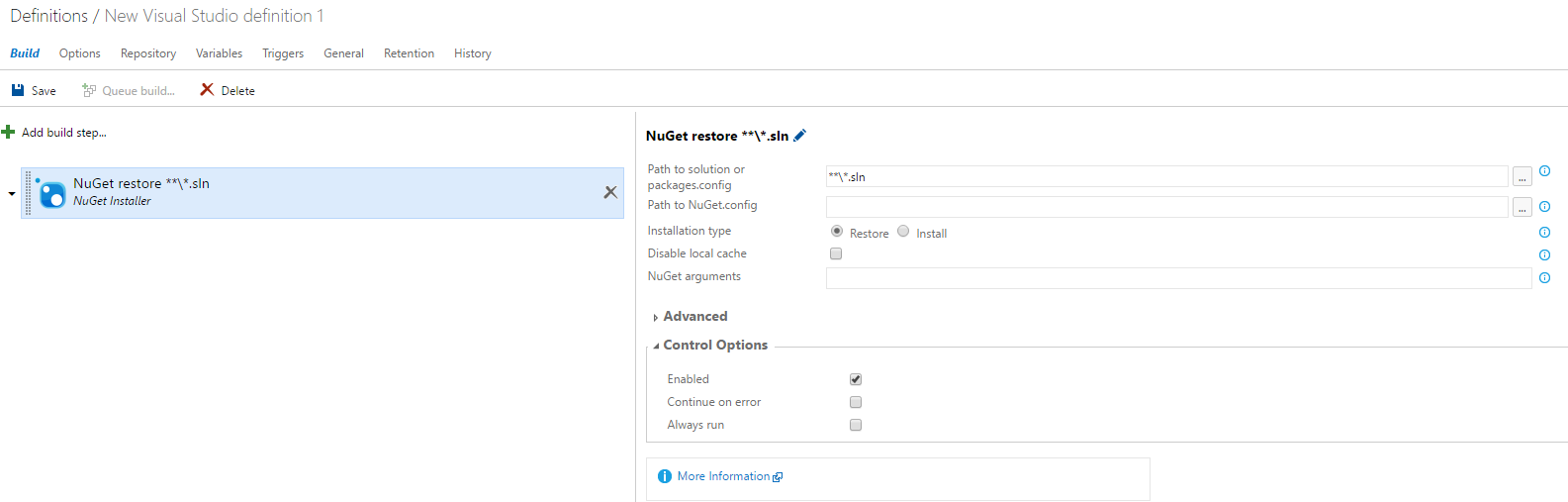This screenshot has height=502, width=1568.
Task: Open the Repository tab
Action: pos(148,53)
